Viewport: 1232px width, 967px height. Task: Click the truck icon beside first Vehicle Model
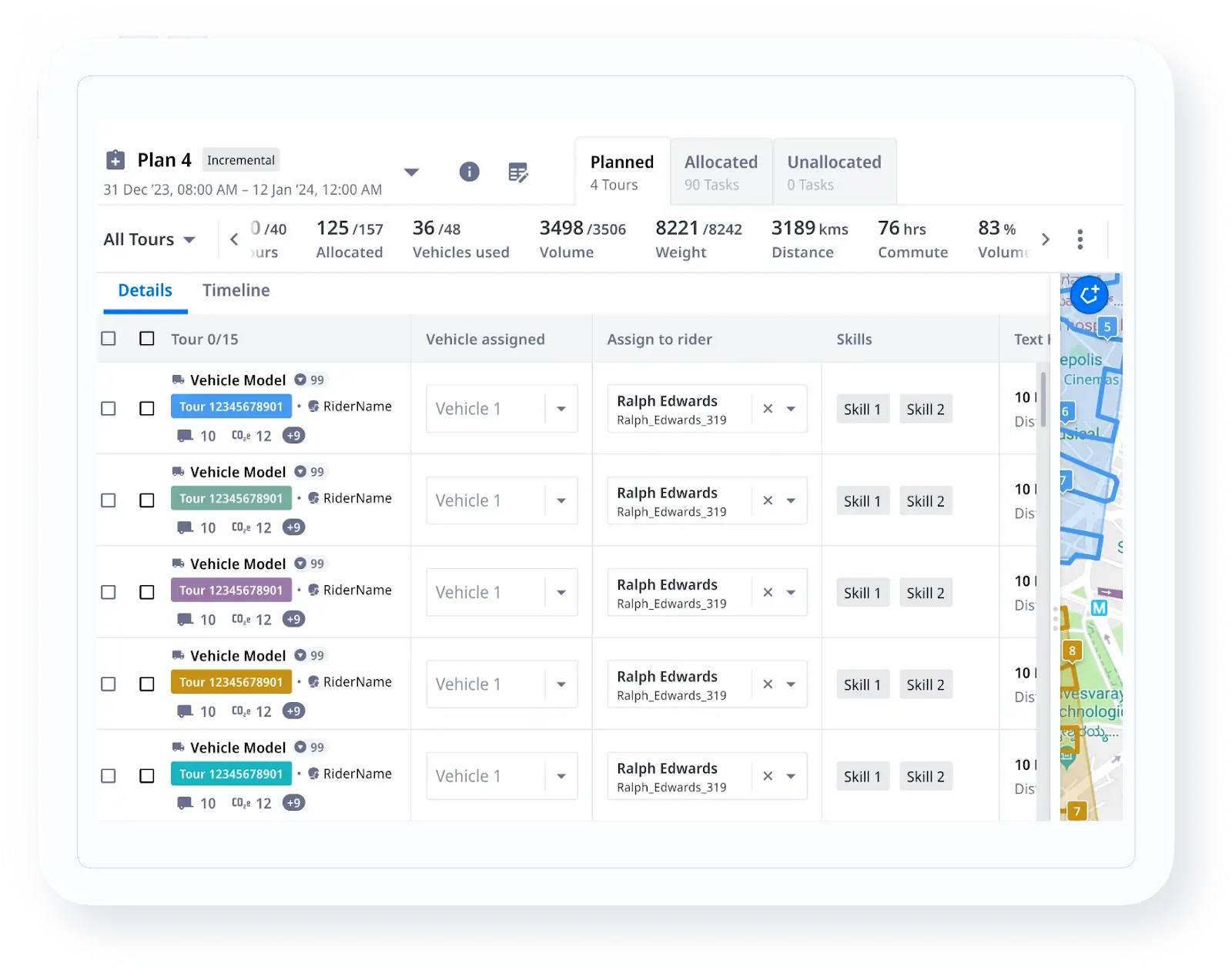click(178, 380)
